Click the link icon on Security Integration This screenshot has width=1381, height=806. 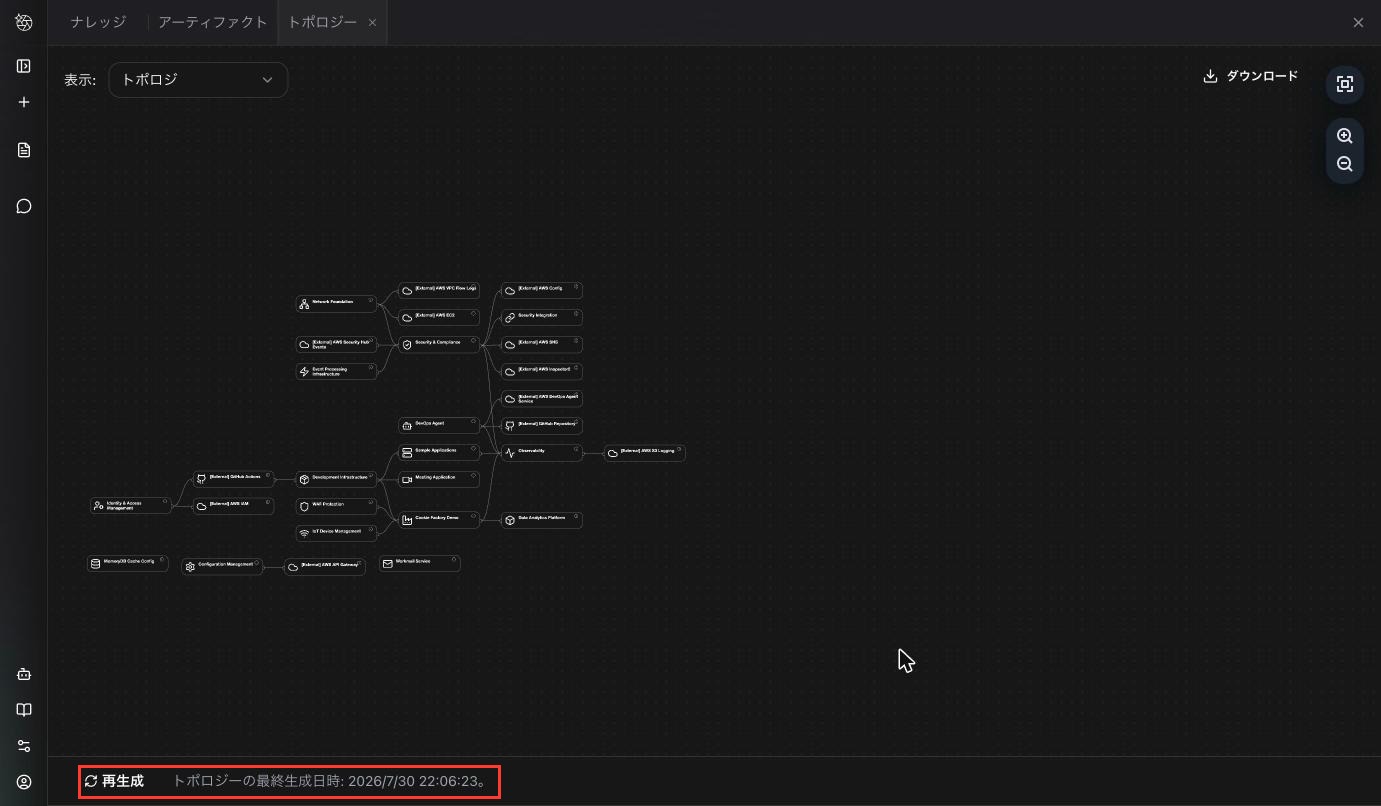tap(510, 318)
